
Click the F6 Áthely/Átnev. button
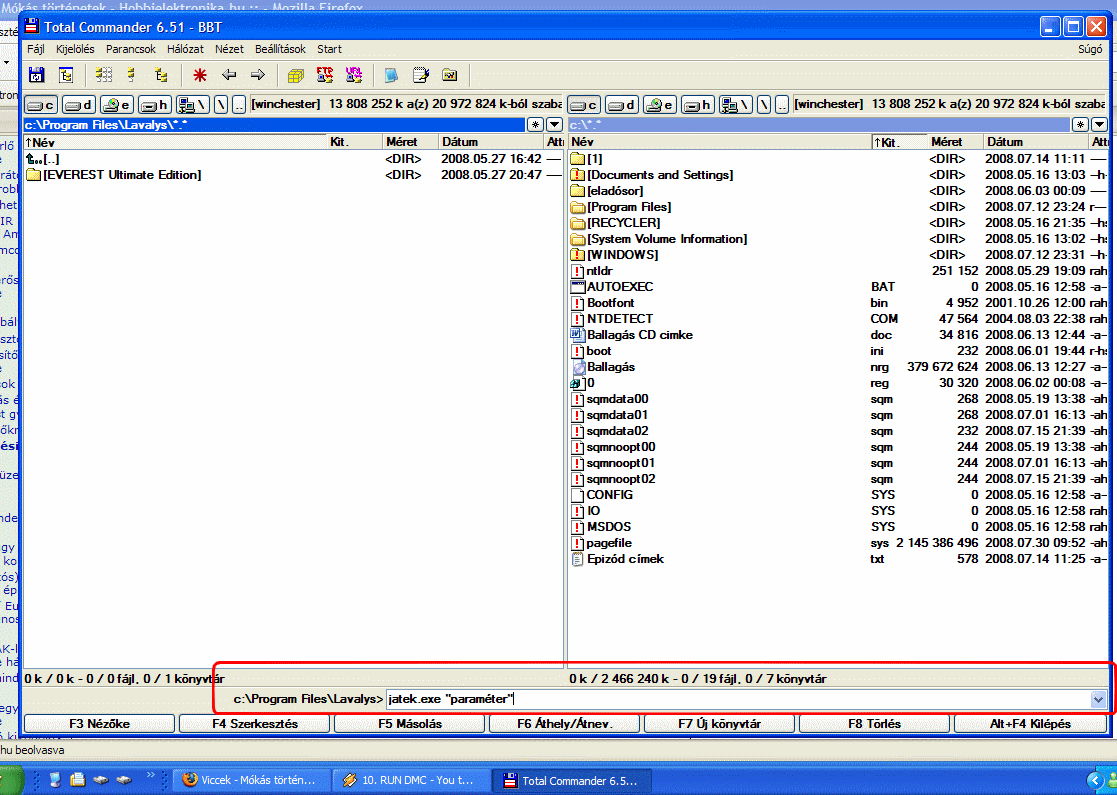565,724
